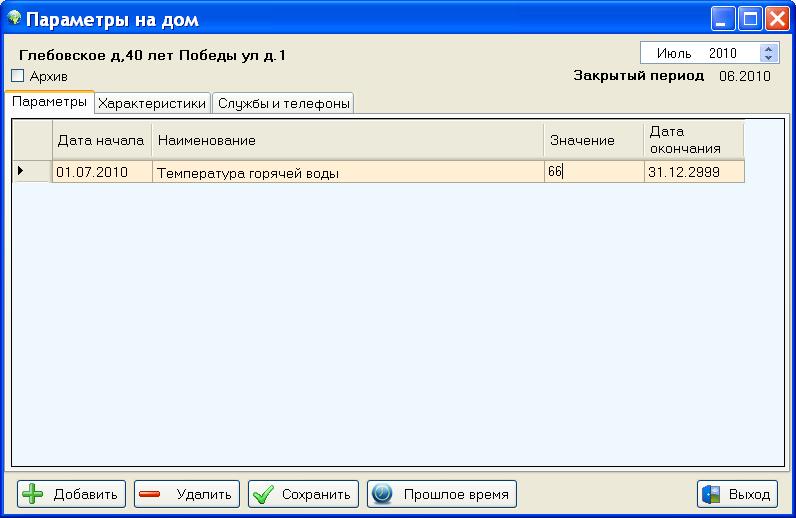Click the Наименование column header
This screenshot has height=518, width=796.
point(348,140)
